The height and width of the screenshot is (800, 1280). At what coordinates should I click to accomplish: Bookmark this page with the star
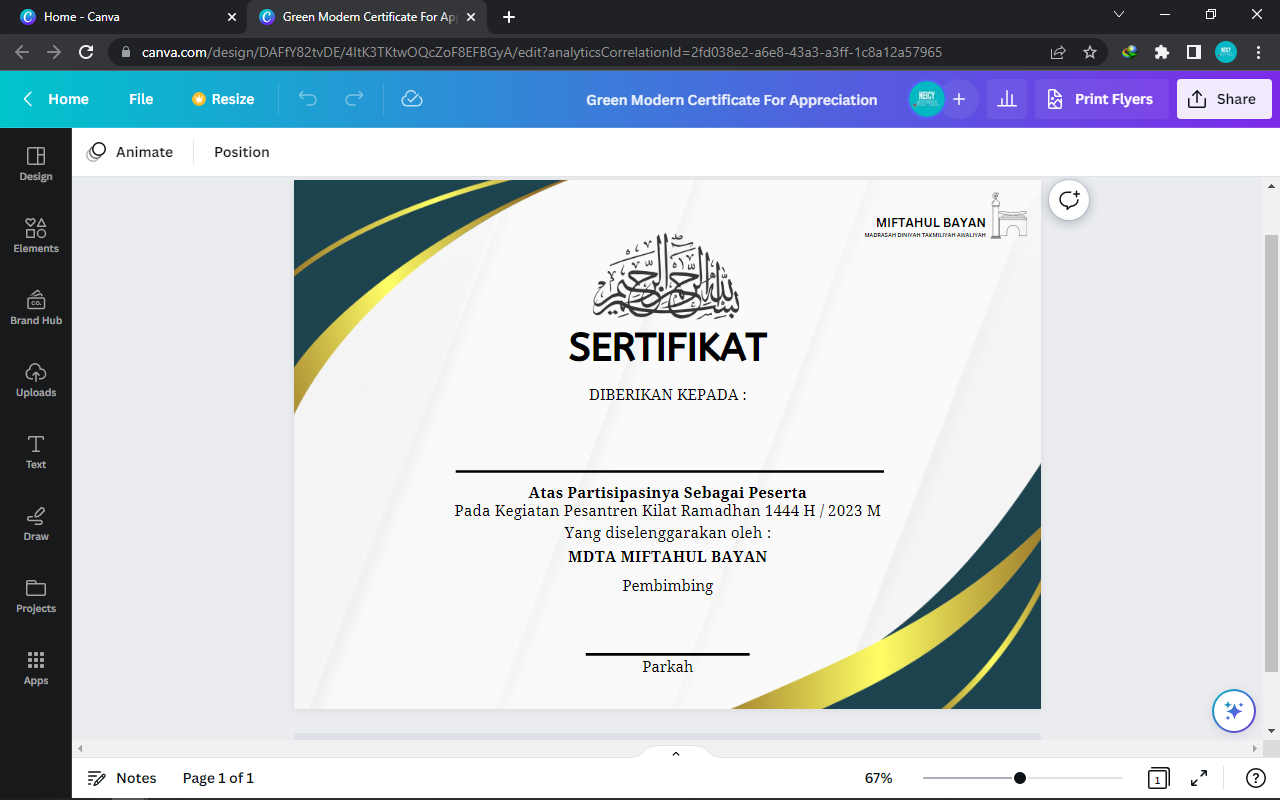tap(1090, 52)
